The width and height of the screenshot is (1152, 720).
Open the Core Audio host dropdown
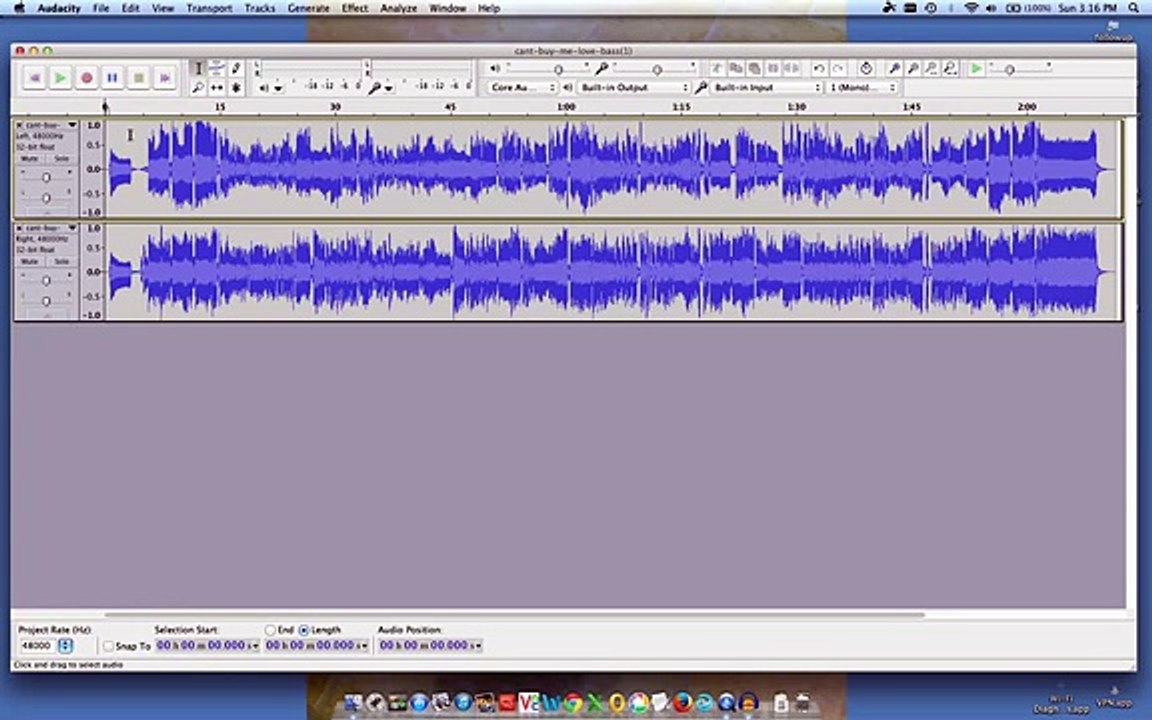click(522, 87)
